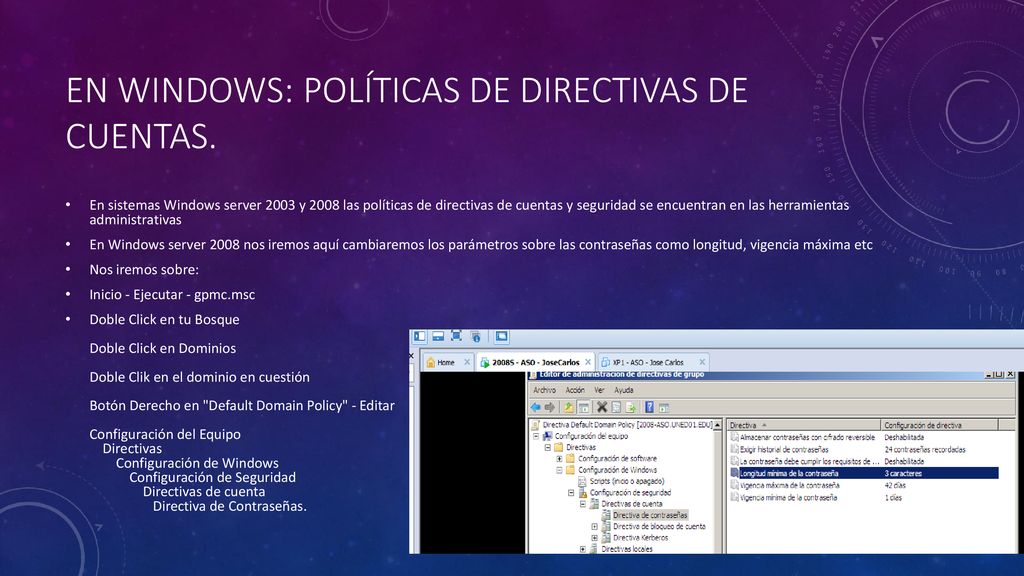Viewport: 1024px width, 576px height.
Task: Select the Directivas folder in the tree
Action: (581, 447)
